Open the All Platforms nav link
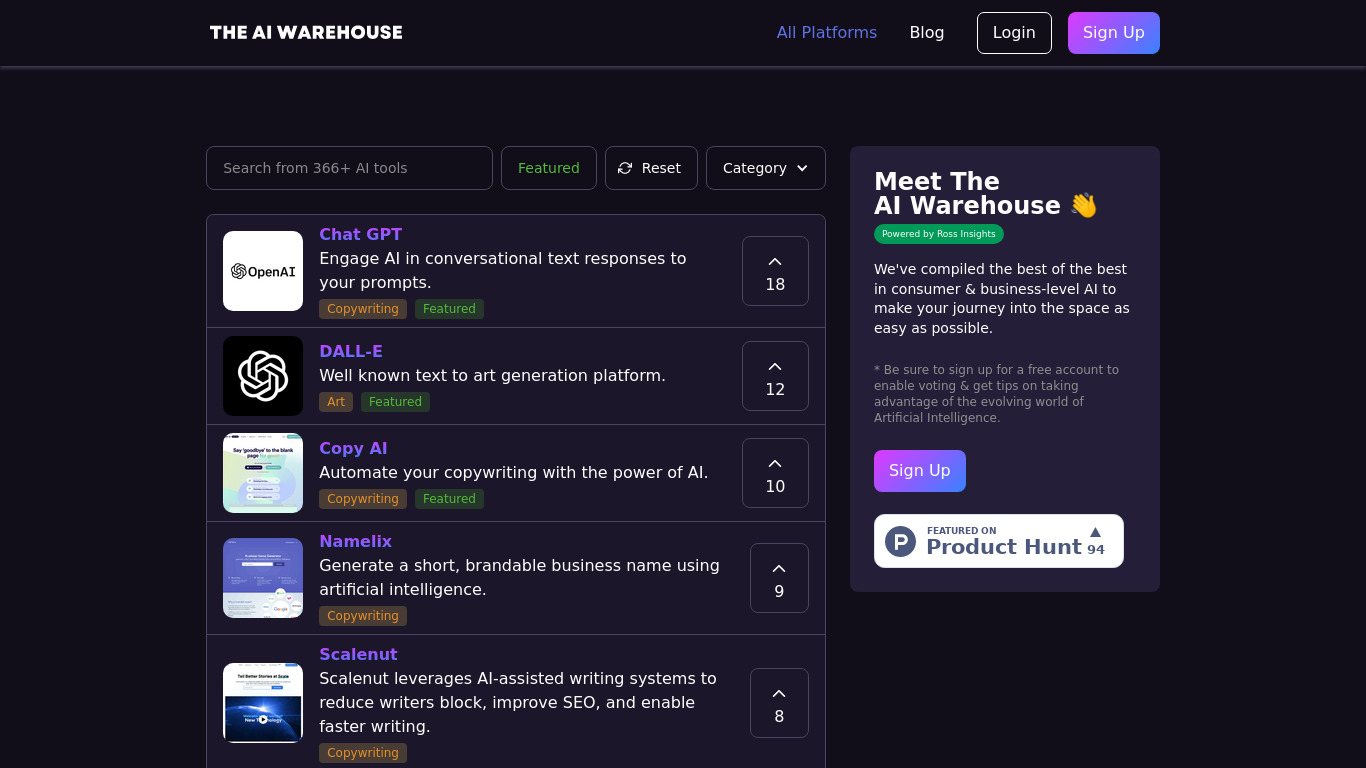The height and width of the screenshot is (768, 1366). (827, 32)
